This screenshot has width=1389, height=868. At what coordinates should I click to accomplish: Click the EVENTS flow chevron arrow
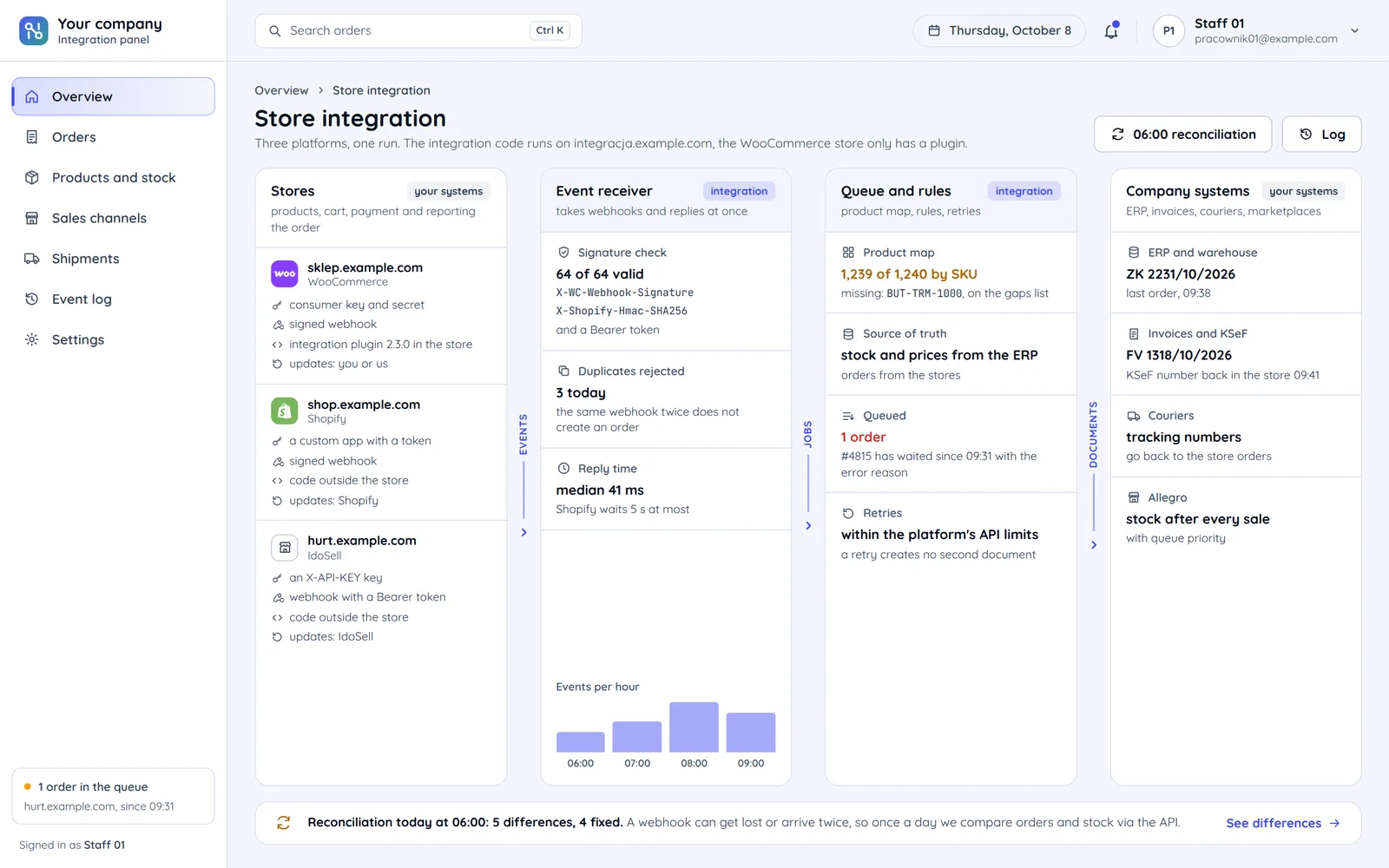point(523,532)
